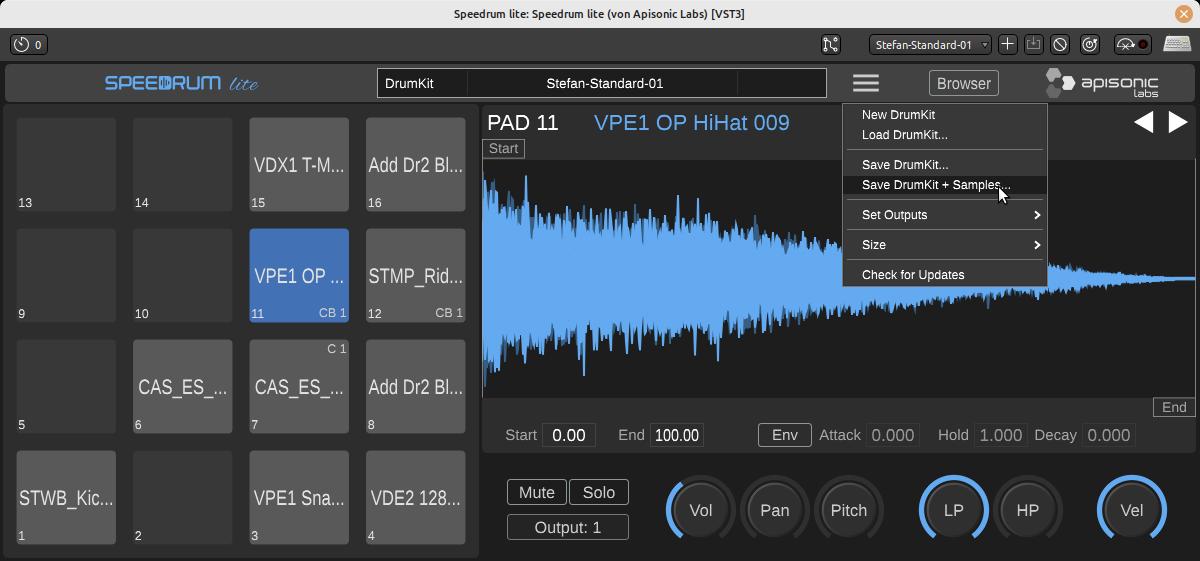
Task: Select empty pad 9
Action: click(66, 276)
